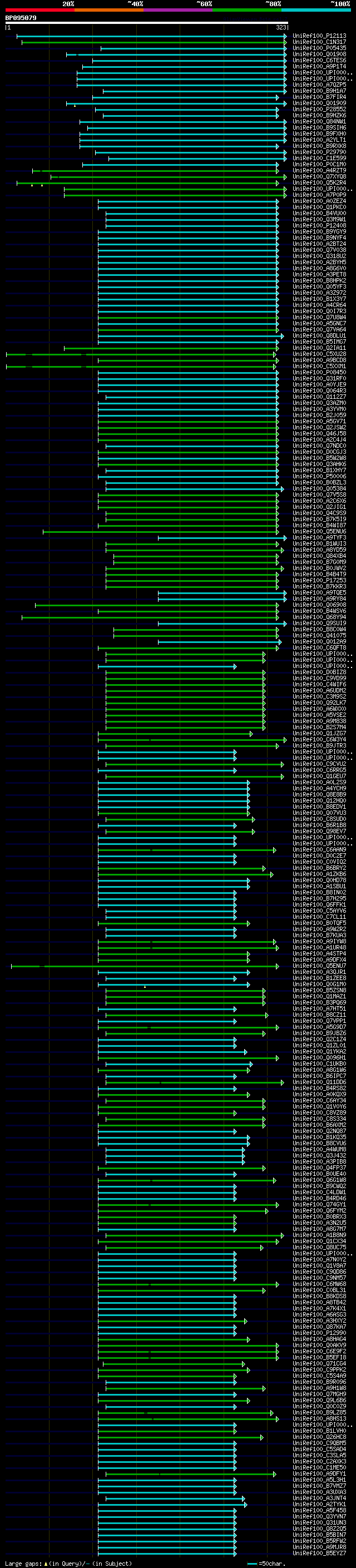Viewport: 356px width, 1568px height.
Task: Click the UniRef100_C1N317 green alignment bar
Action: pos(154,43)
